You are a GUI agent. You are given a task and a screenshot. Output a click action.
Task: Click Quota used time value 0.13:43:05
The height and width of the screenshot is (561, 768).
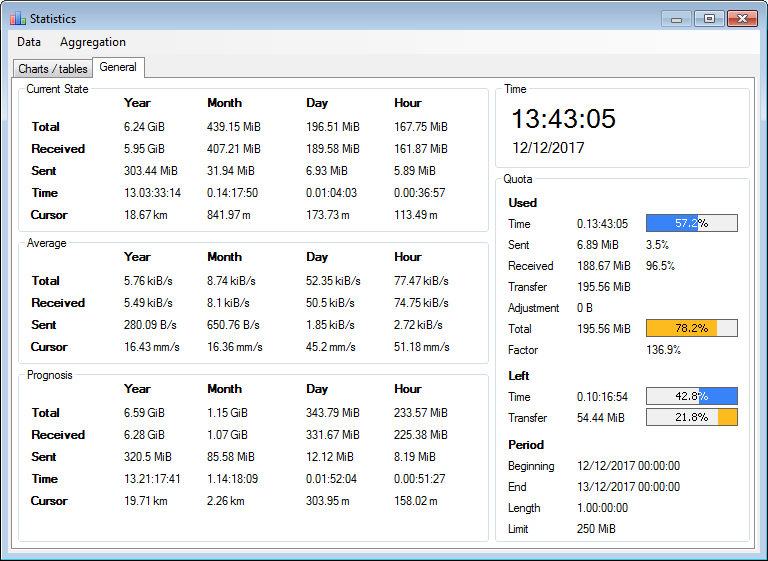tap(602, 224)
